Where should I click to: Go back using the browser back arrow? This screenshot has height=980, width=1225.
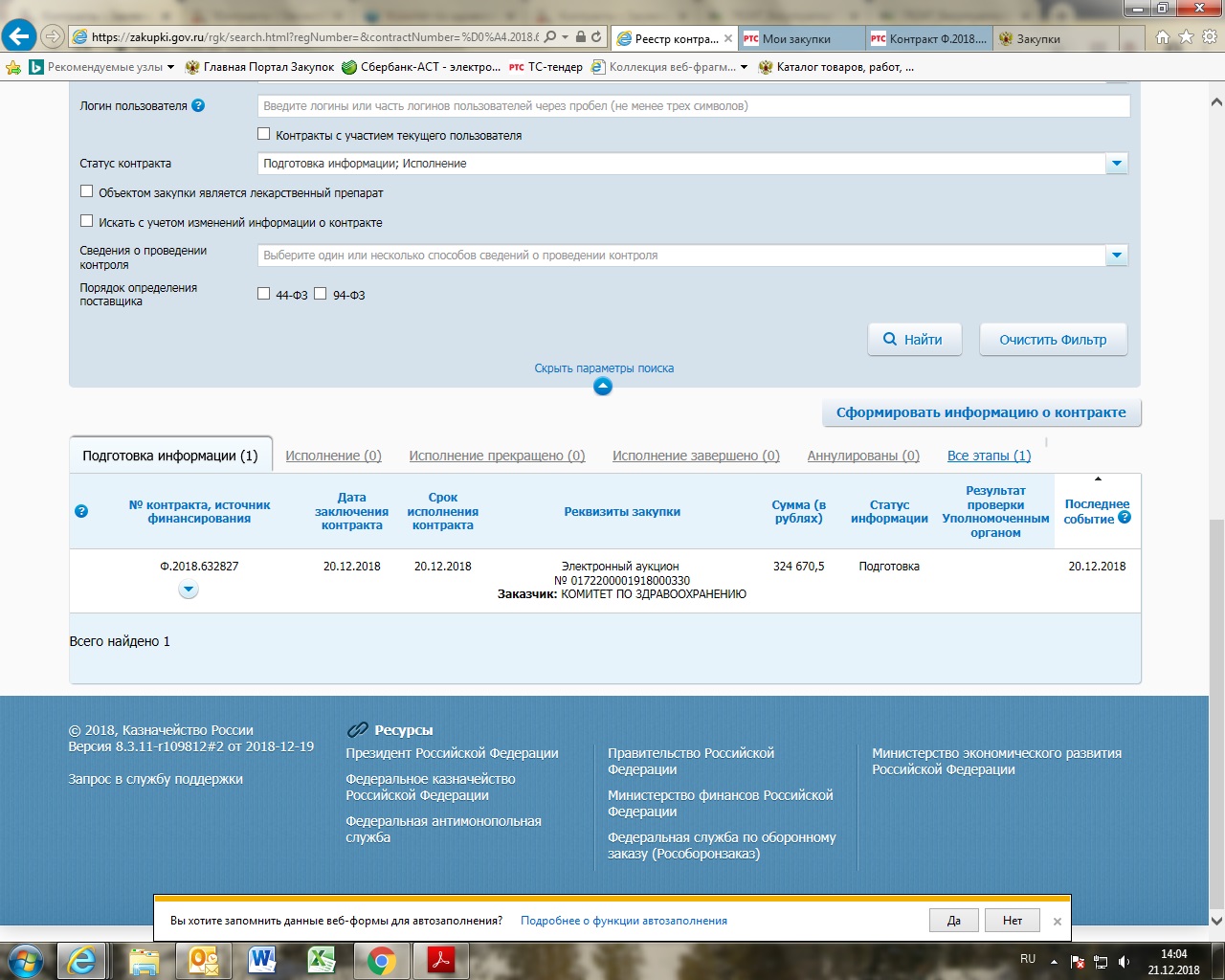[19, 36]
